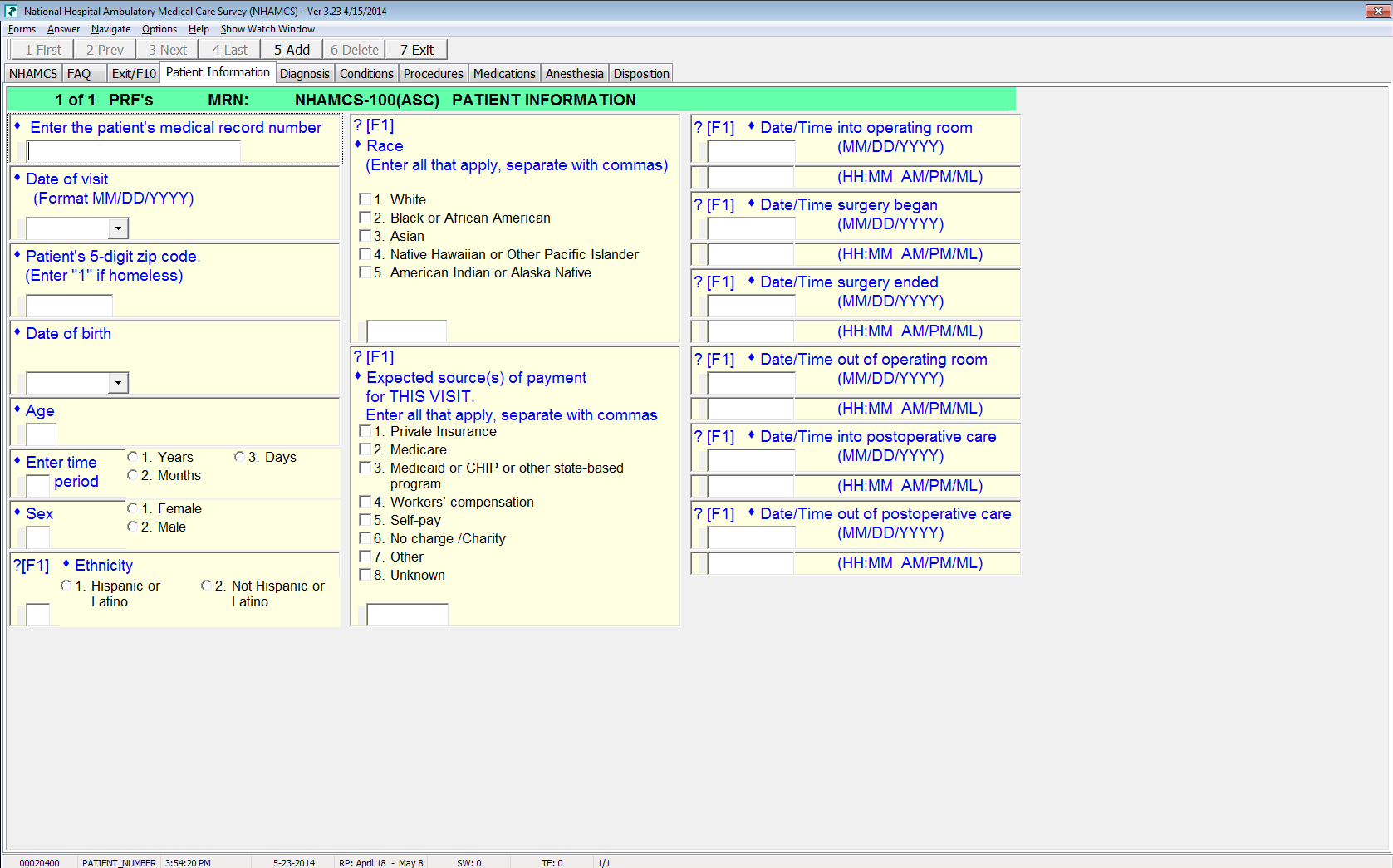The image size is (1393, 868).
Task: Open the Date of visit dropdown
Action: [x=119, y=228]
